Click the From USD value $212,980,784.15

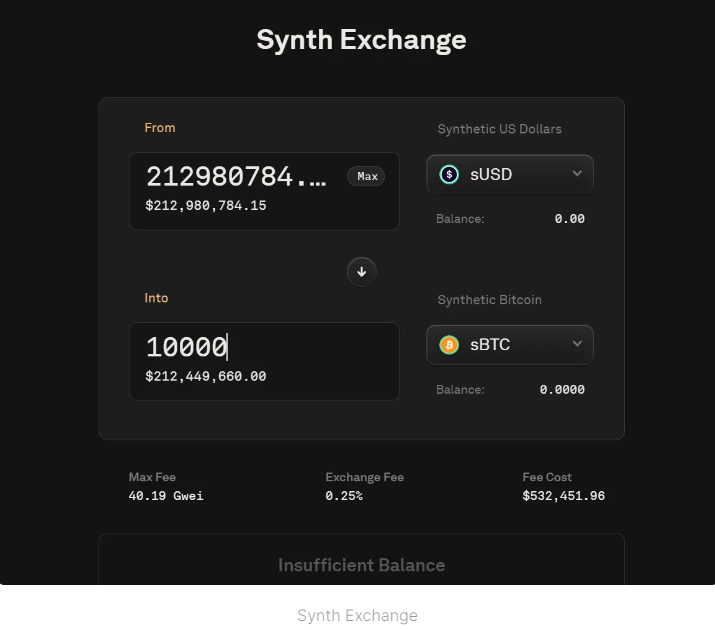(206, 206)
